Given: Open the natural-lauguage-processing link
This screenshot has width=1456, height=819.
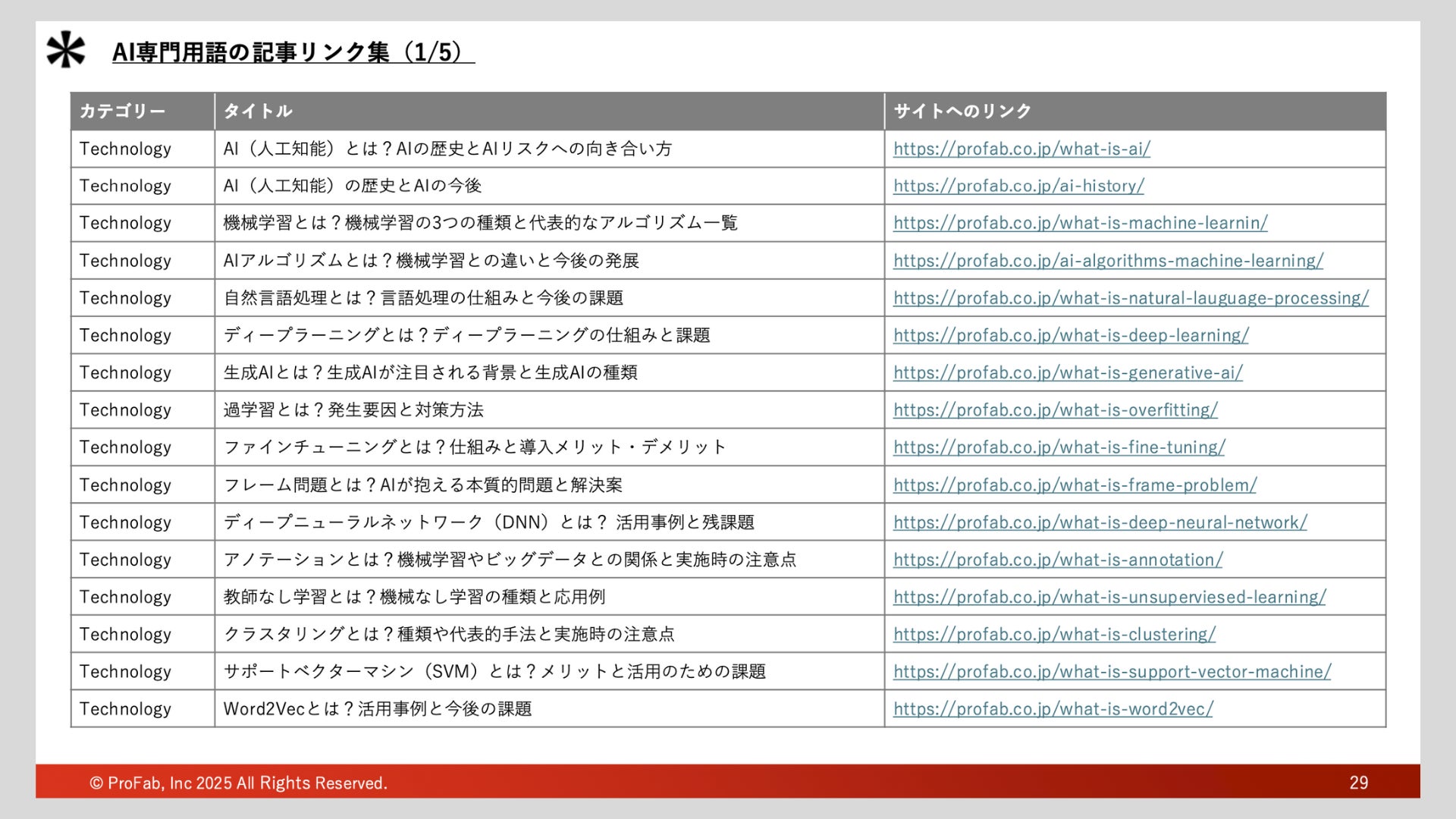Looking at the screenshot, I should tap(1130, 298).
